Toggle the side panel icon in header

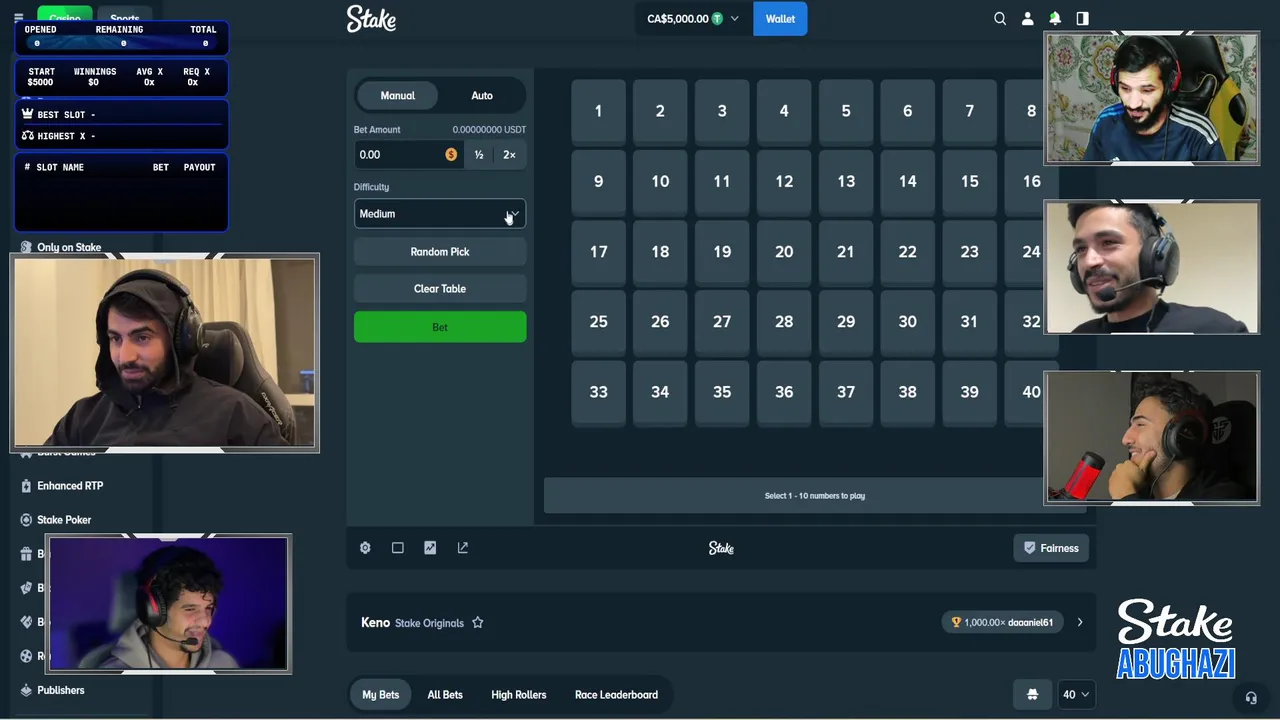coord(1082,18)
